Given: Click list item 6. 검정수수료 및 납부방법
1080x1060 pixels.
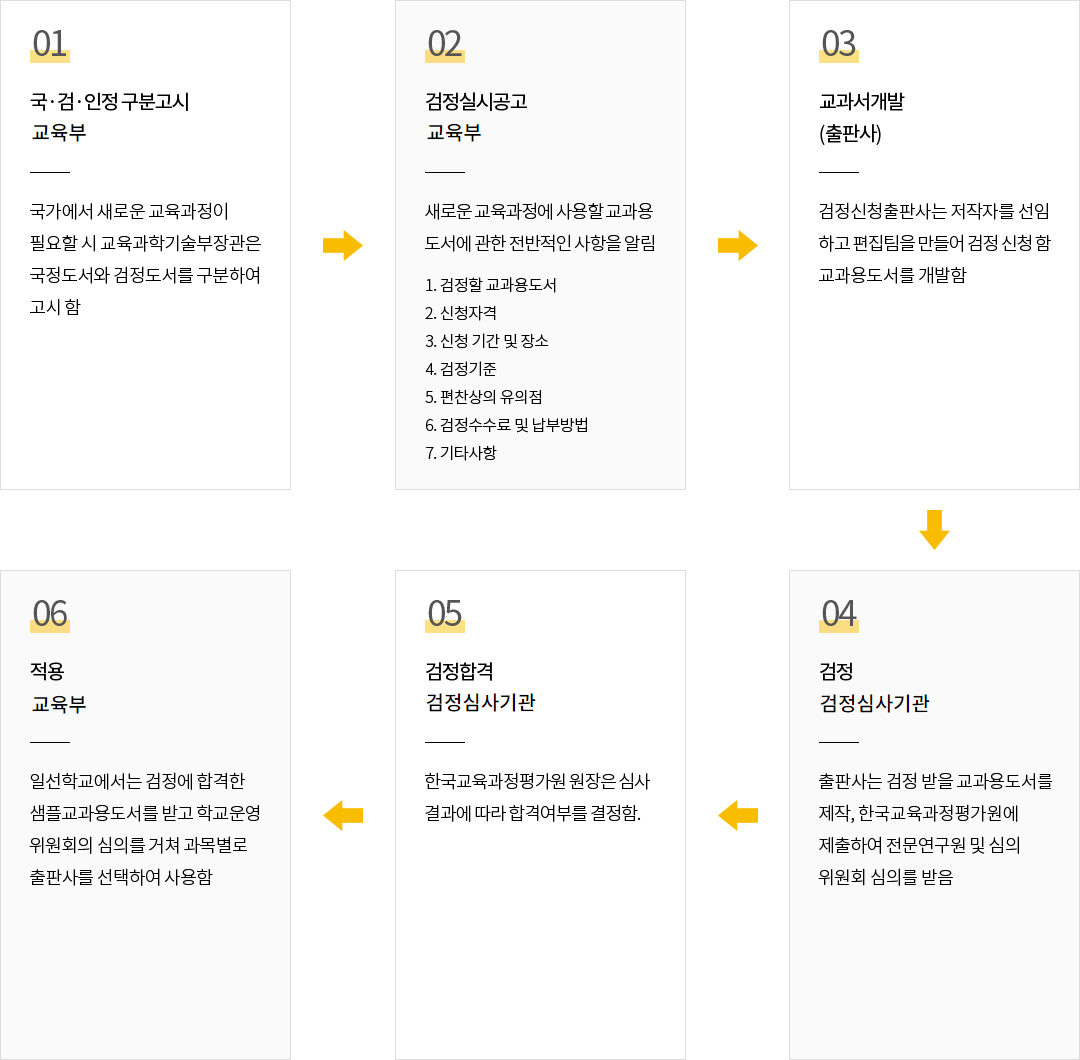Looking at the screenshot, I should [506, 425].
